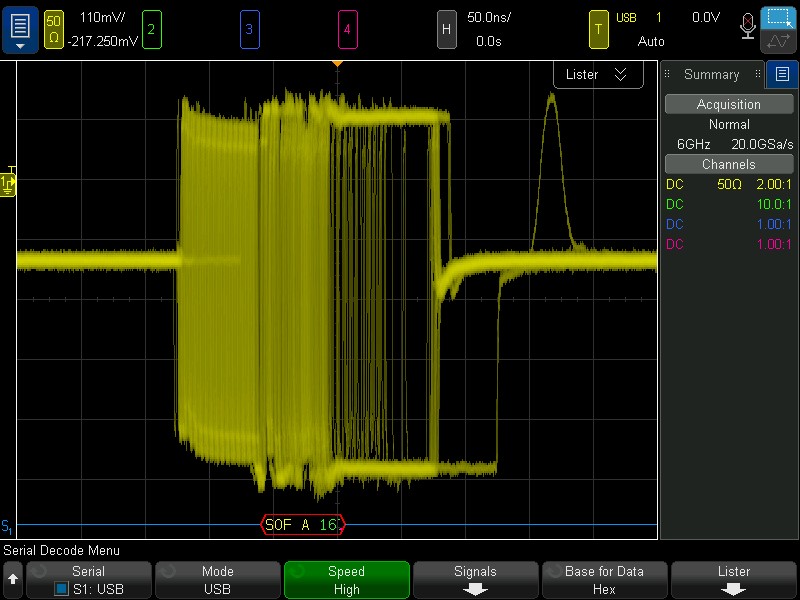Change Base for Data Hex softkey
The height and width of the screenshot is (600, 800).
point(605,580)
